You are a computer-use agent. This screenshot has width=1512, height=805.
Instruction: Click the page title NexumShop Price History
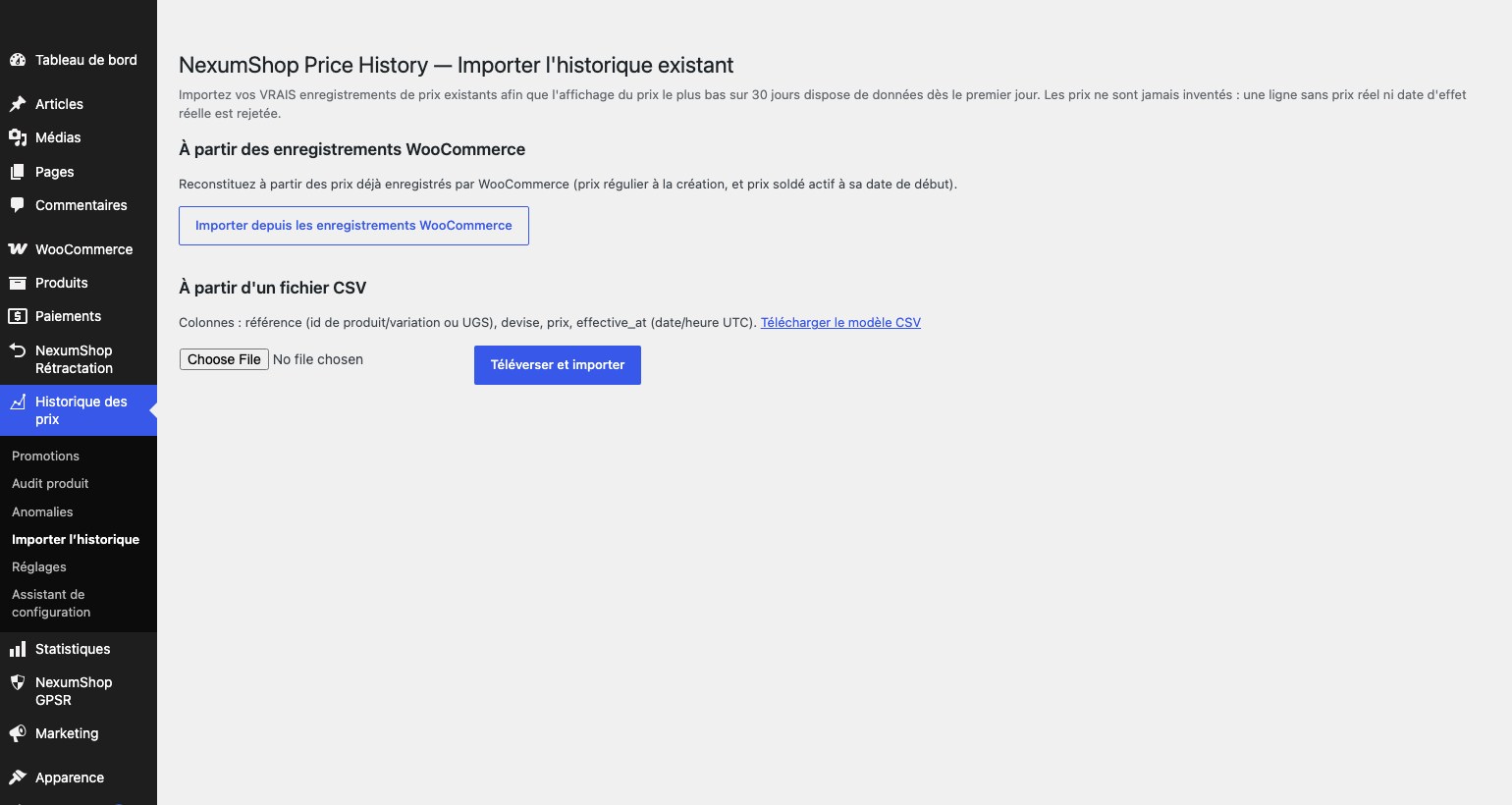click(x=457, y=65)
